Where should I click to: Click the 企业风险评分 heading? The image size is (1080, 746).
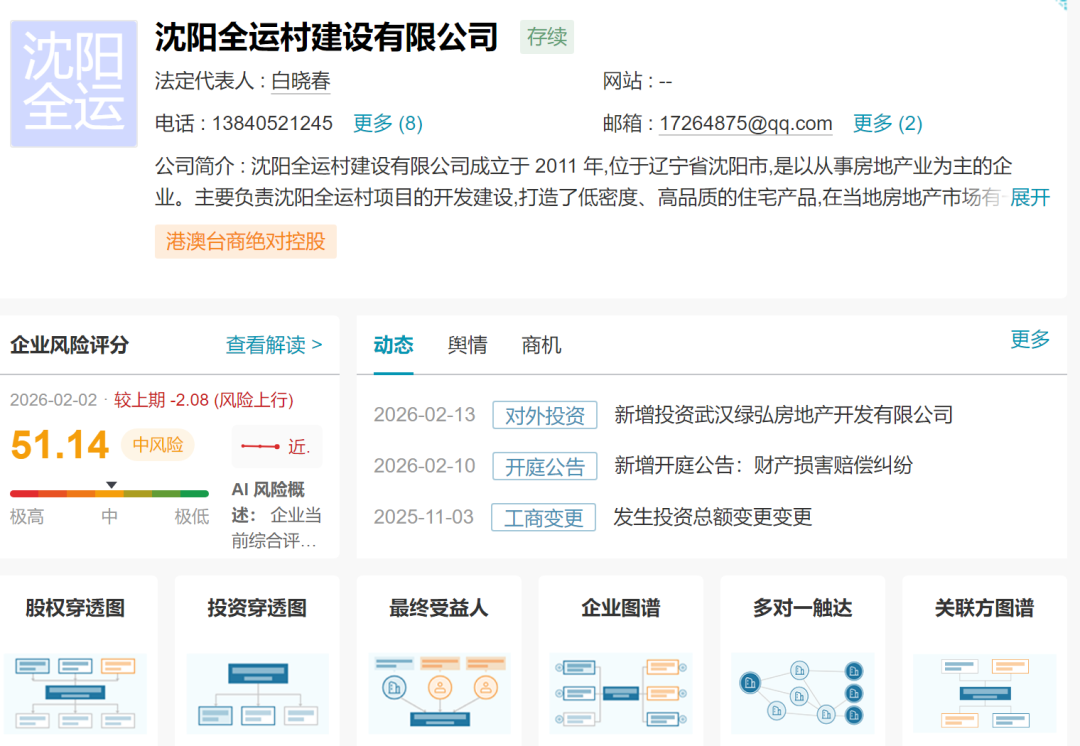click(x=70, y=345)
